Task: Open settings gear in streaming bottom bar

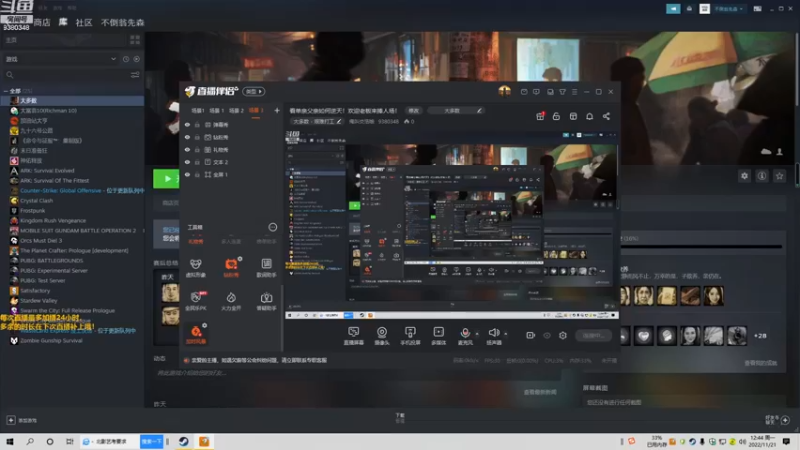Action: [563, 335]
